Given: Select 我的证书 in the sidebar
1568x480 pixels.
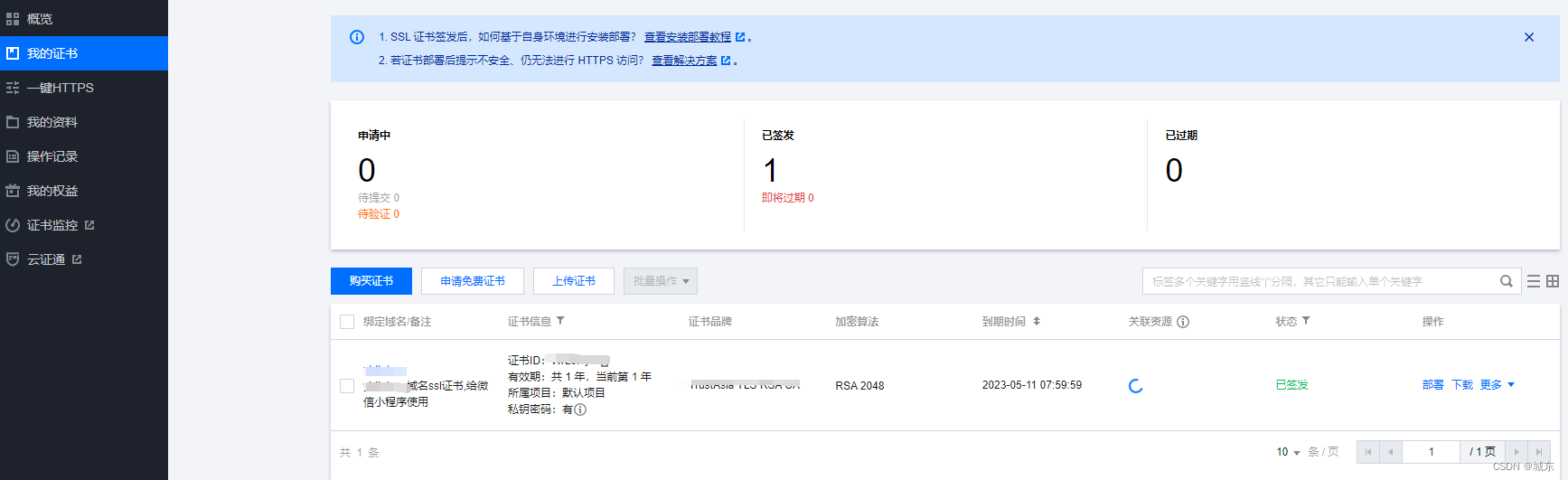Looking at the screenshot, I should coord(84,53).
